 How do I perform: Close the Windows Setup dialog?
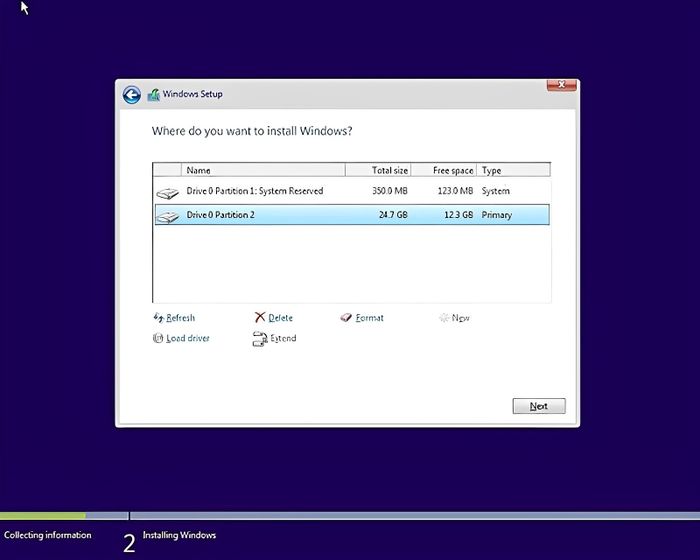pyautogui.click(x=562, y=85)
